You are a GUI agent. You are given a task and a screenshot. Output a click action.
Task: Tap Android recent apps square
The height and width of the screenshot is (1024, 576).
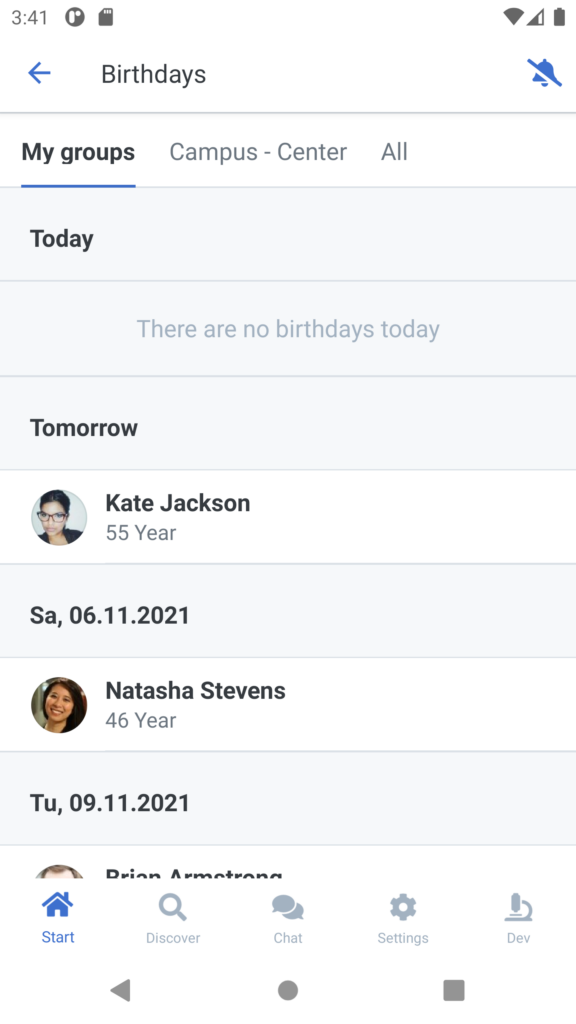pos(454,990)
